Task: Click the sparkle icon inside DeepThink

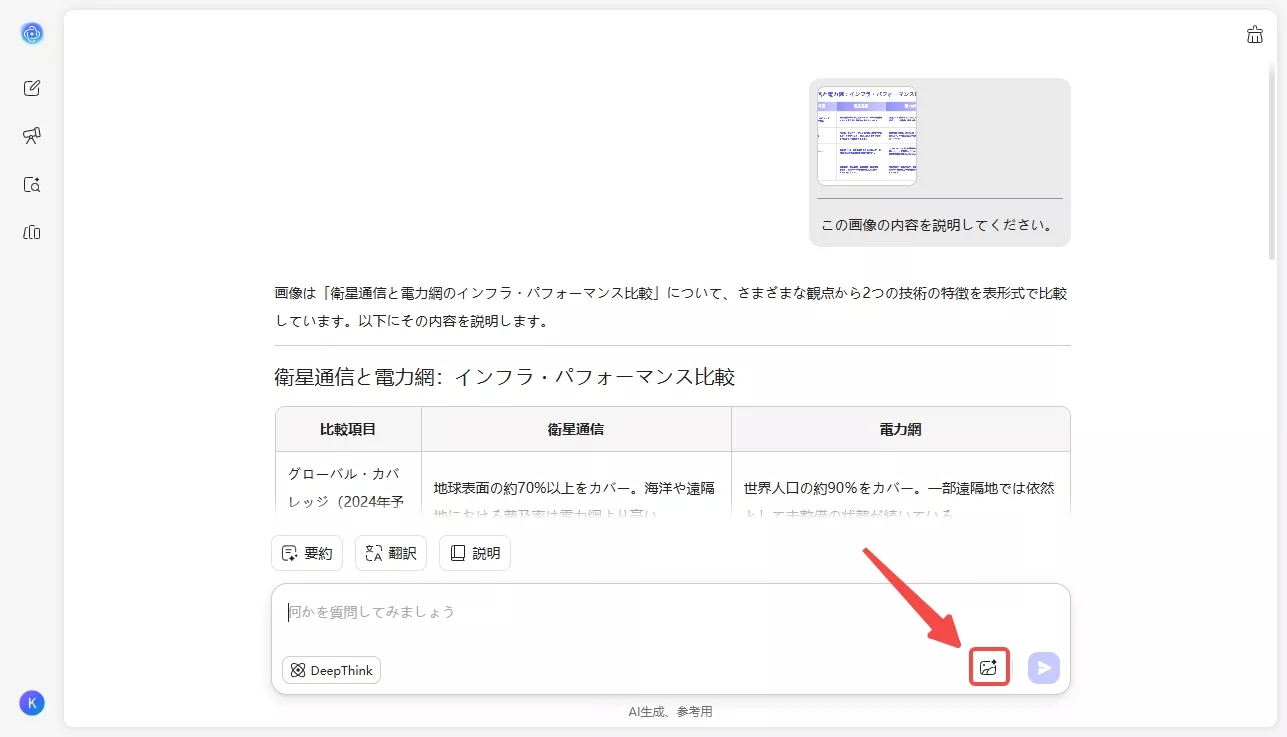Action: point(296,670)
